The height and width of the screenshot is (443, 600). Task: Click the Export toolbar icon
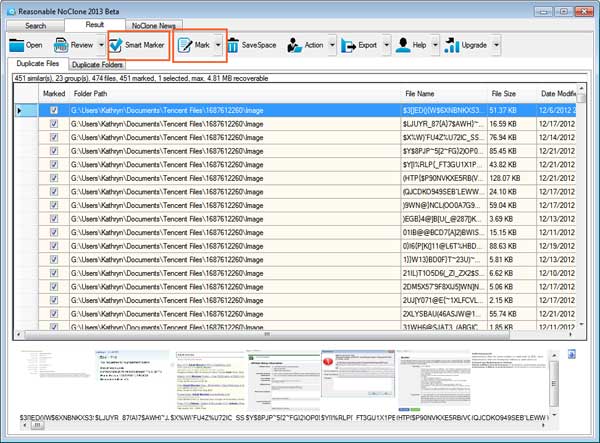click(x=349, y=45)
